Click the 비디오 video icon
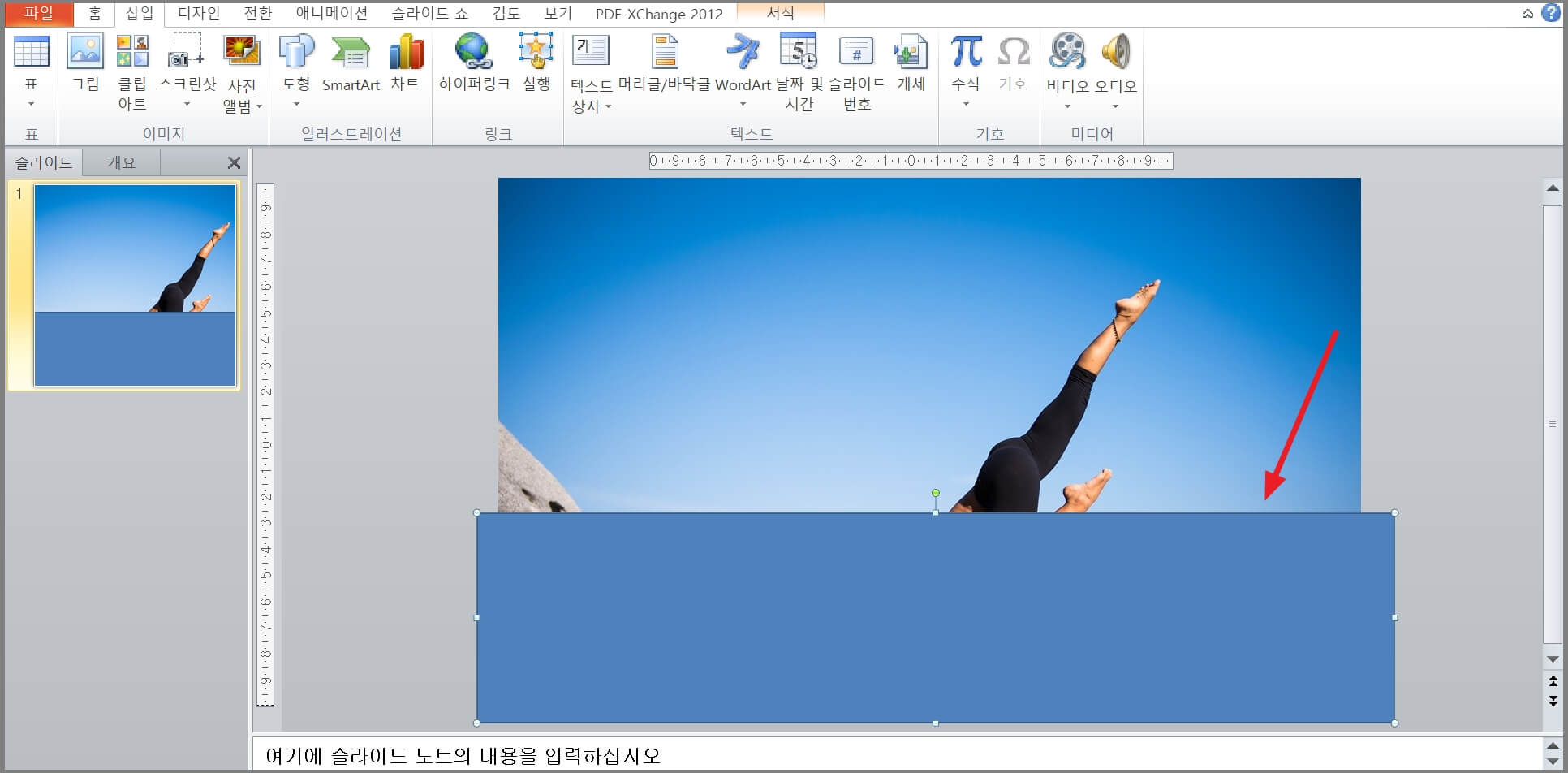The height and width of the screenshot is (773, 1568). click(x=1067, y=50)
